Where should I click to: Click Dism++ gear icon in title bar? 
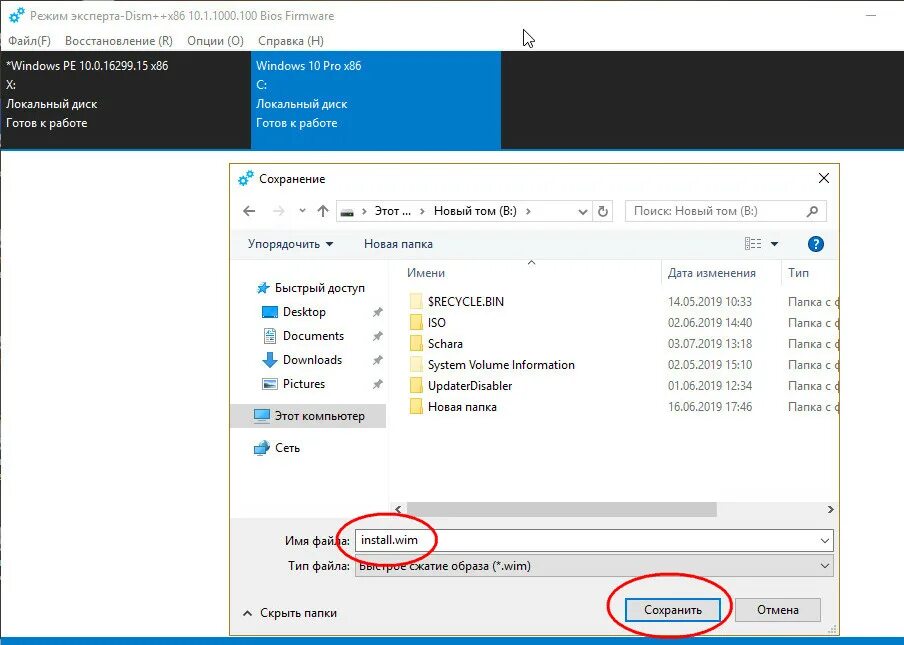tap(16, 16)
